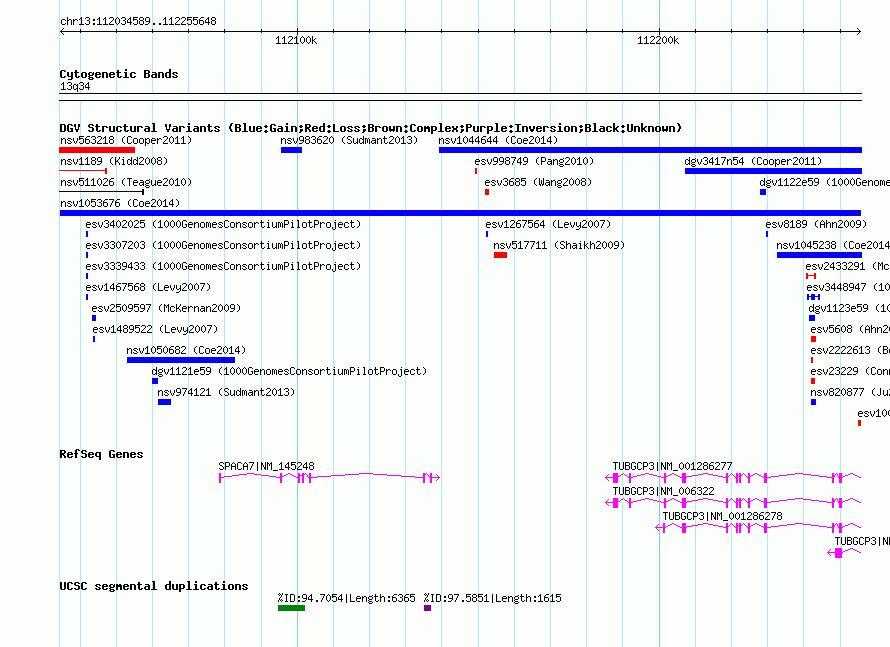This screenshot has height=647, width=890.
Task: Click the dgv1121e59 variant label
Action: [289, 371]
